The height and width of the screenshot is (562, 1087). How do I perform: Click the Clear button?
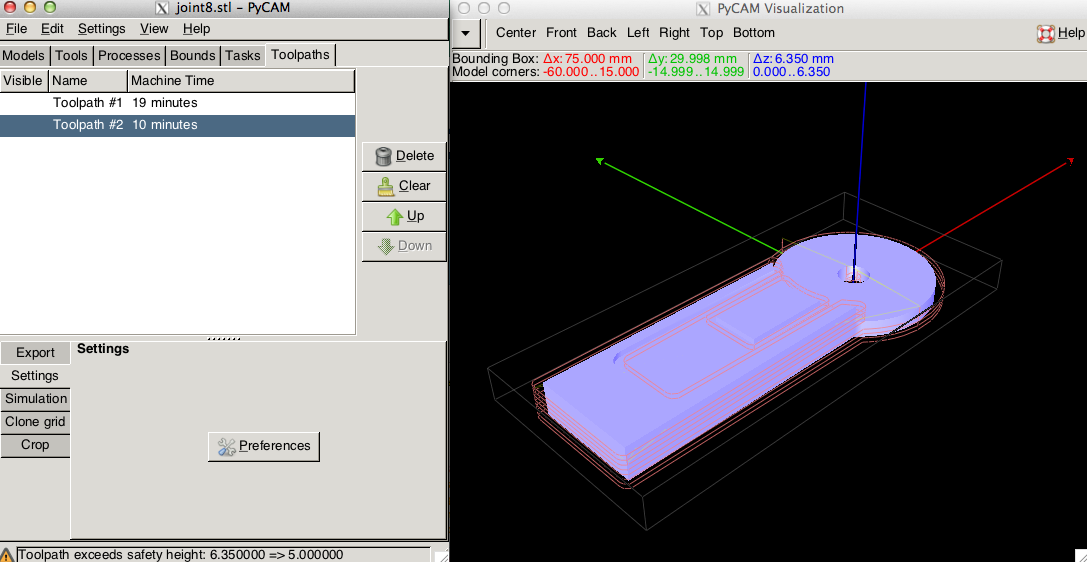[404, 186]
